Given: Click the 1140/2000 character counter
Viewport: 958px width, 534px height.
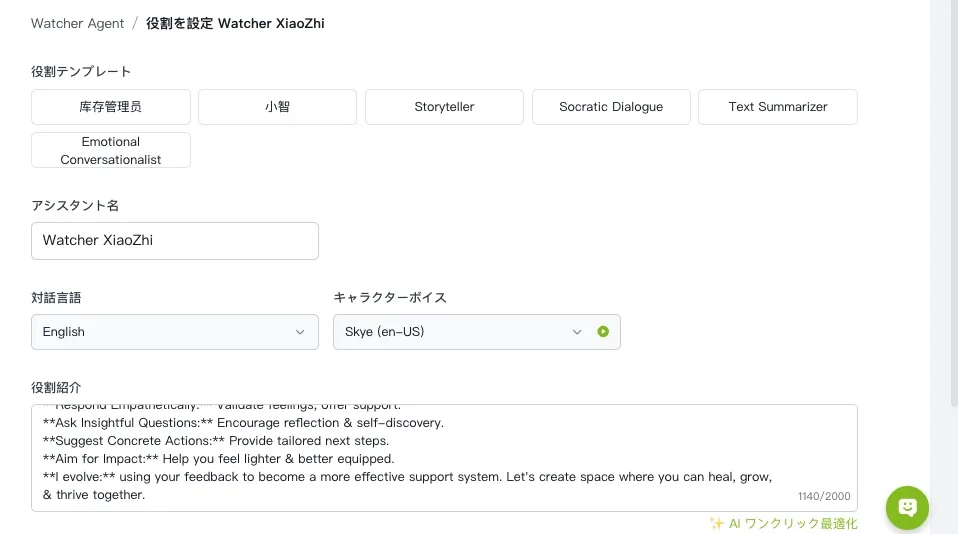Looking at the screenshot, I should tap(824, 496).
